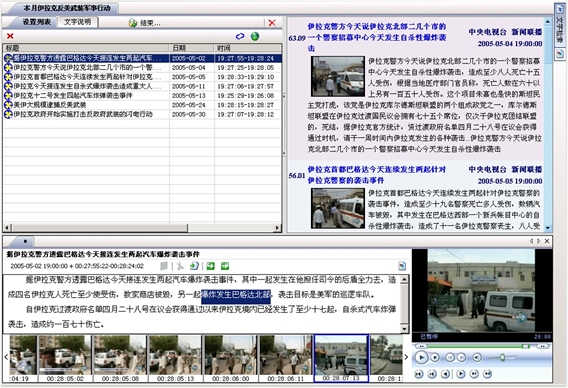The width and height of the screenshot is (568, 388).
Task: Click the volume slider handle in the player
Action: click(x=502, y=358)
